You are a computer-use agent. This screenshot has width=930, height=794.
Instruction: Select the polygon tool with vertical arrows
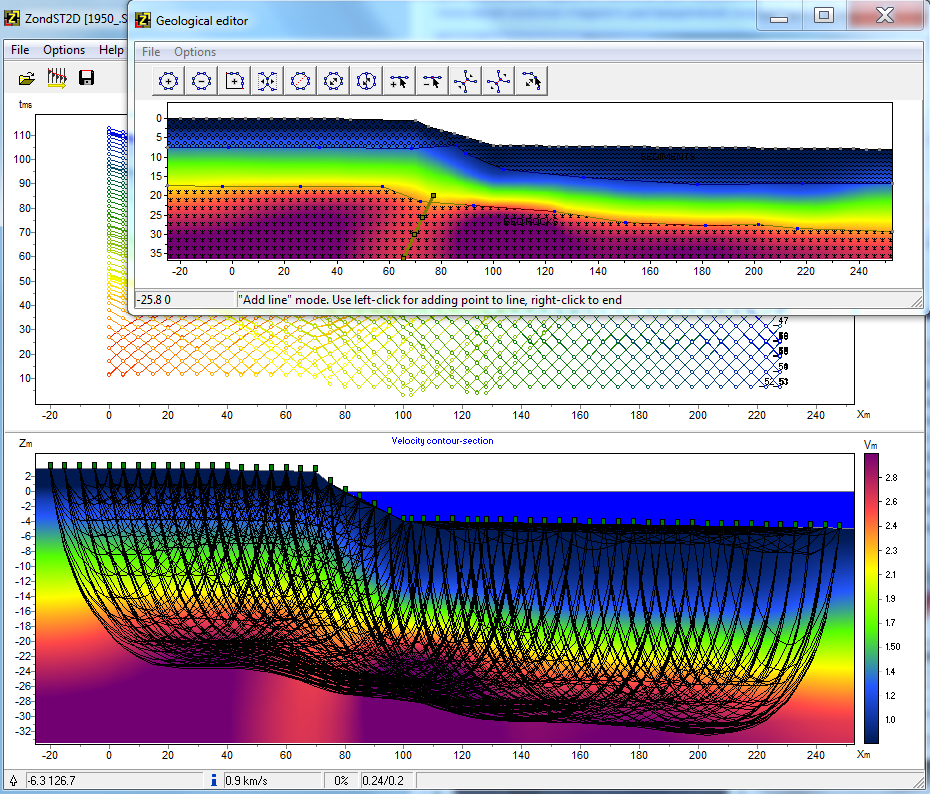[367, 82]
